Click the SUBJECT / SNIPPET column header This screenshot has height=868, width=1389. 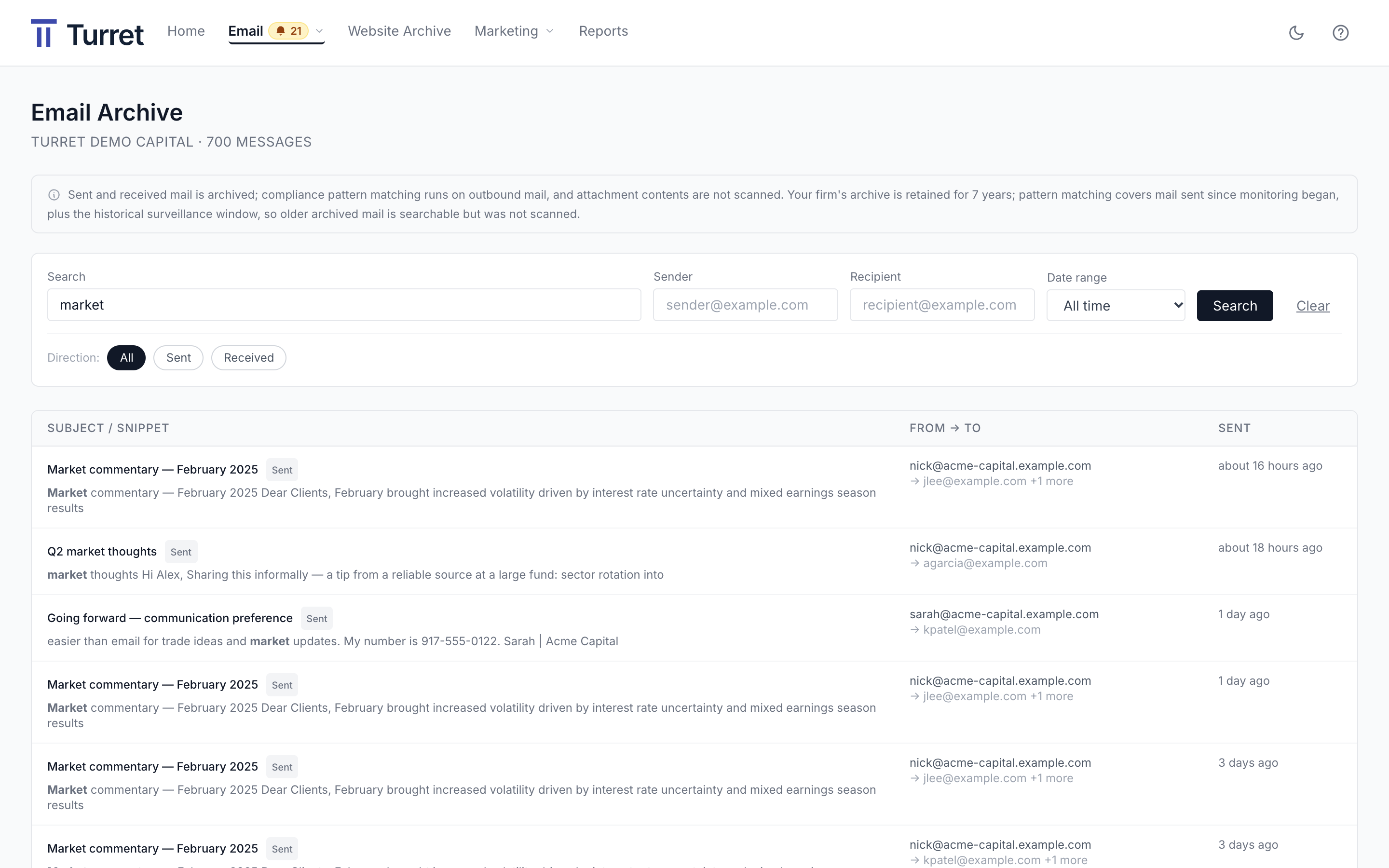click(x=108, y=428)
